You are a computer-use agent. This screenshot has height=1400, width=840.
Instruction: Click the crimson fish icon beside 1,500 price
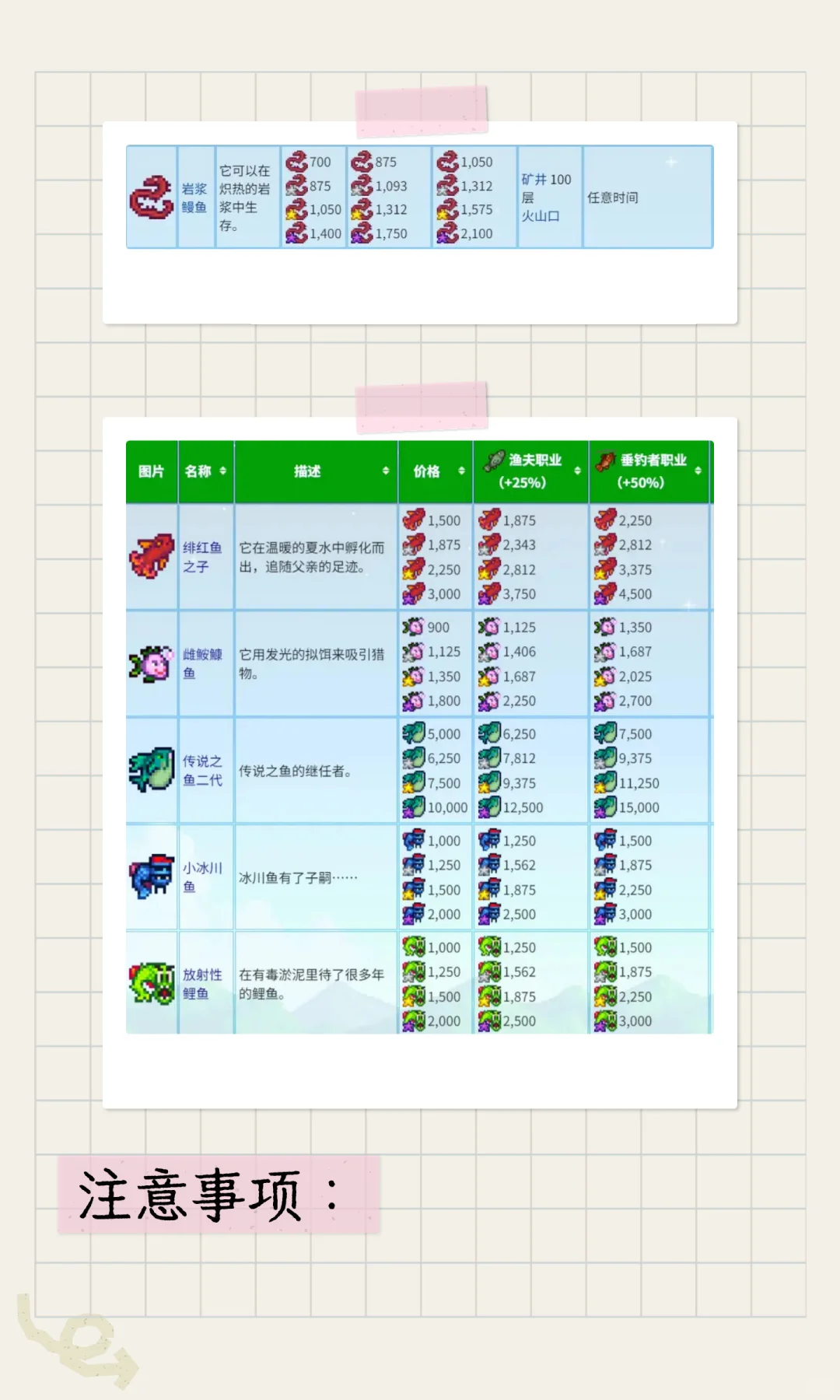(x=414, y=520)
